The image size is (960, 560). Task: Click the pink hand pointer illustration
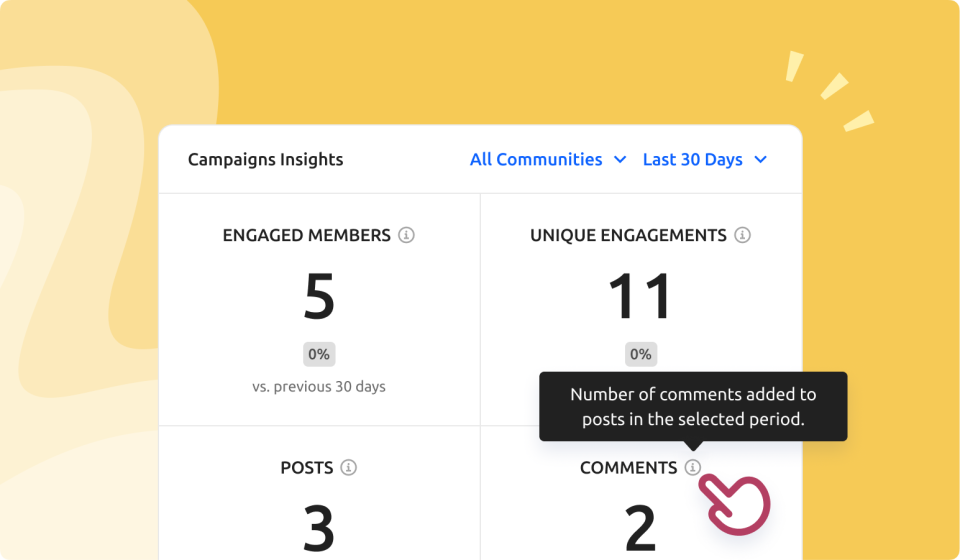point(737,502)
